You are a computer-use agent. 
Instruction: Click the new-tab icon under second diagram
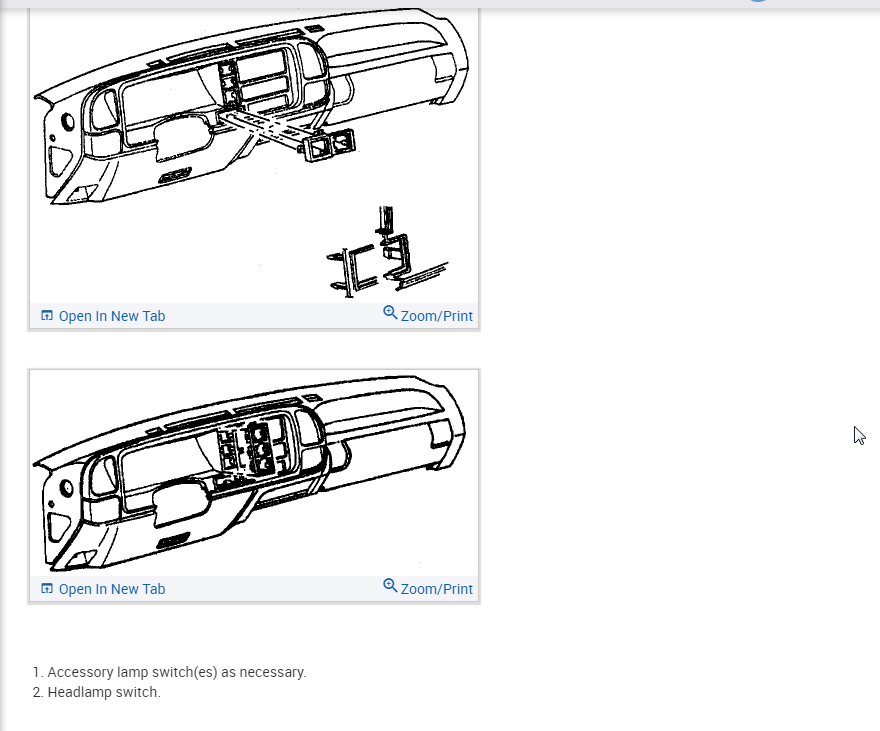click(x=47, y=589)
